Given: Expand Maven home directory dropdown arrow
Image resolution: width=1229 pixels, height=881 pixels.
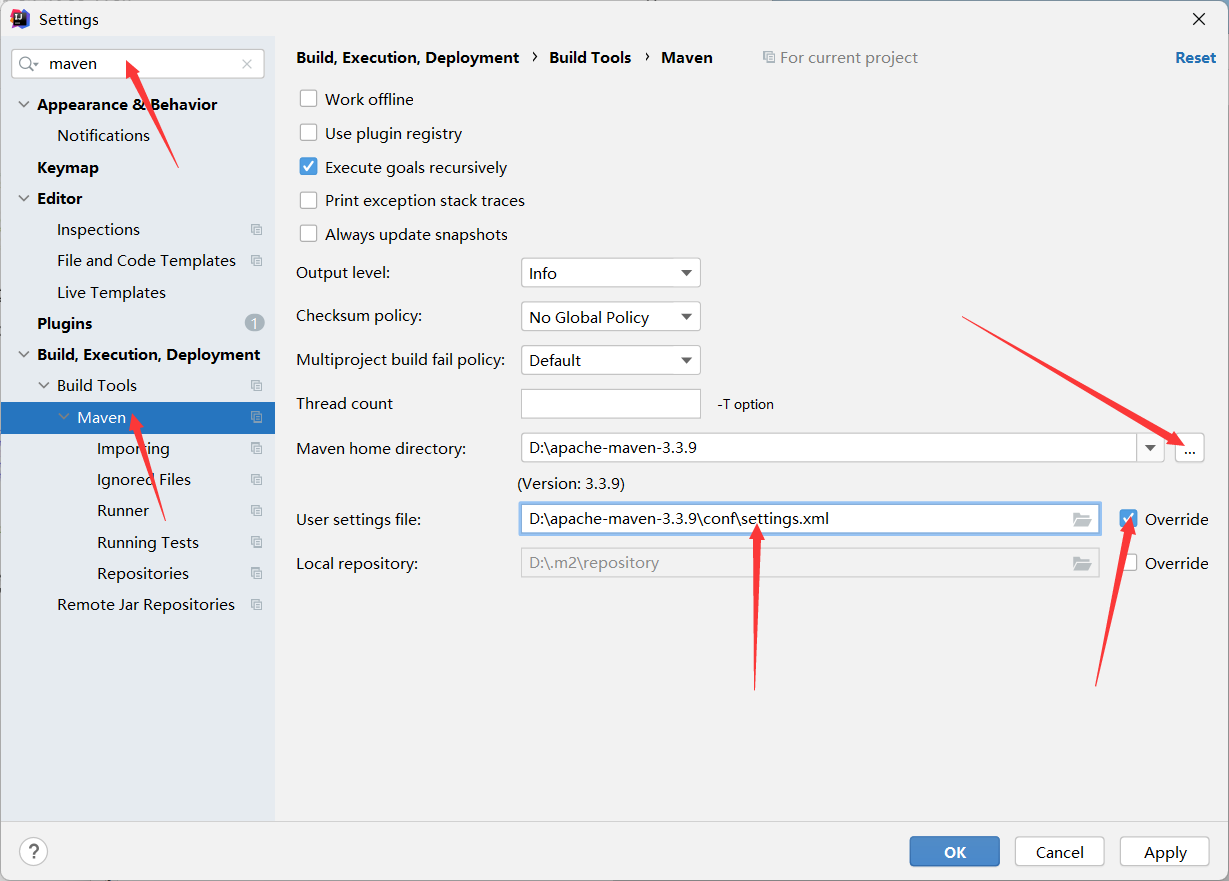Looking at the screenshot, I should 1151,448.
